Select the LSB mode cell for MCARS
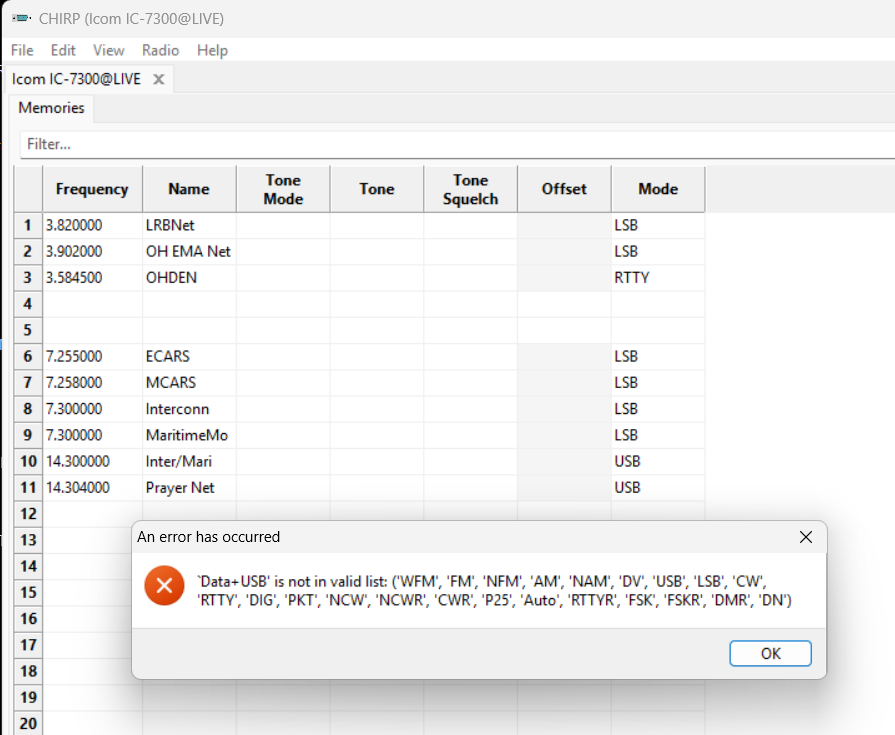The height and width of the screenshot is (735, 895). pos(658,383)
